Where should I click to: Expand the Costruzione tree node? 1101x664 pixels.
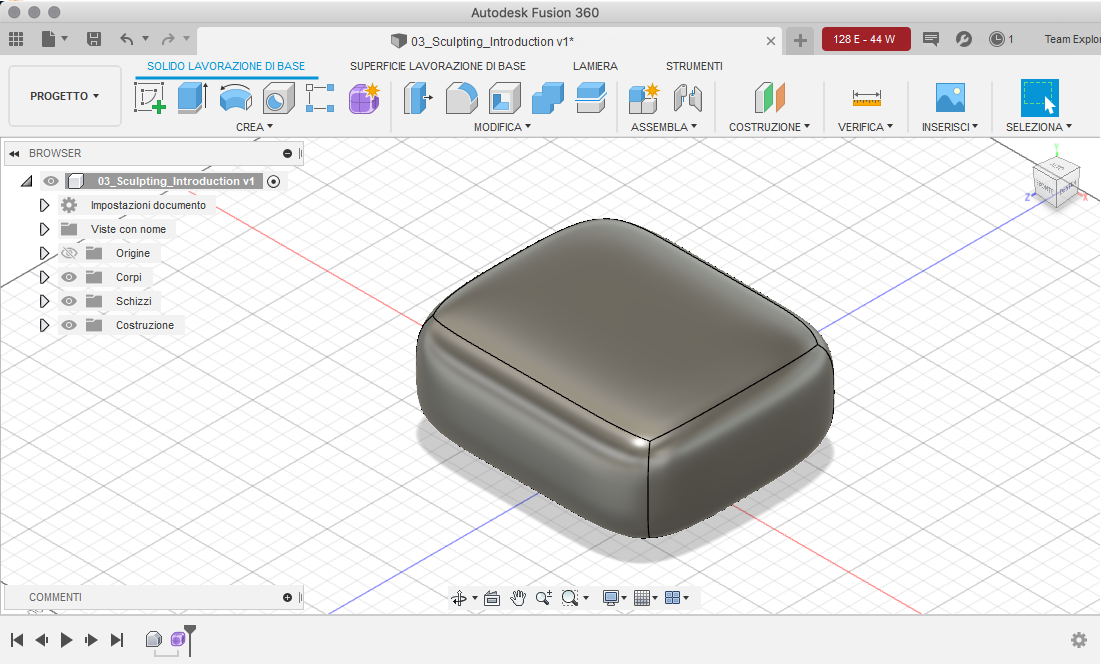[x=44, y=325]
